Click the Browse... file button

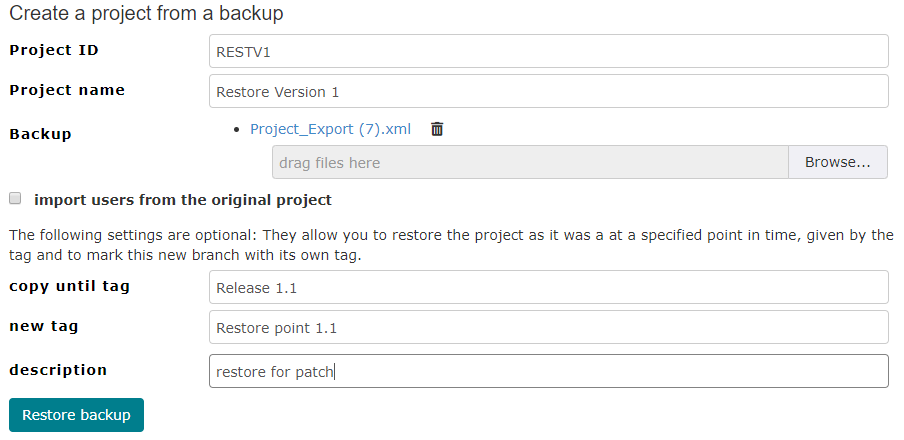coord(838,163)
